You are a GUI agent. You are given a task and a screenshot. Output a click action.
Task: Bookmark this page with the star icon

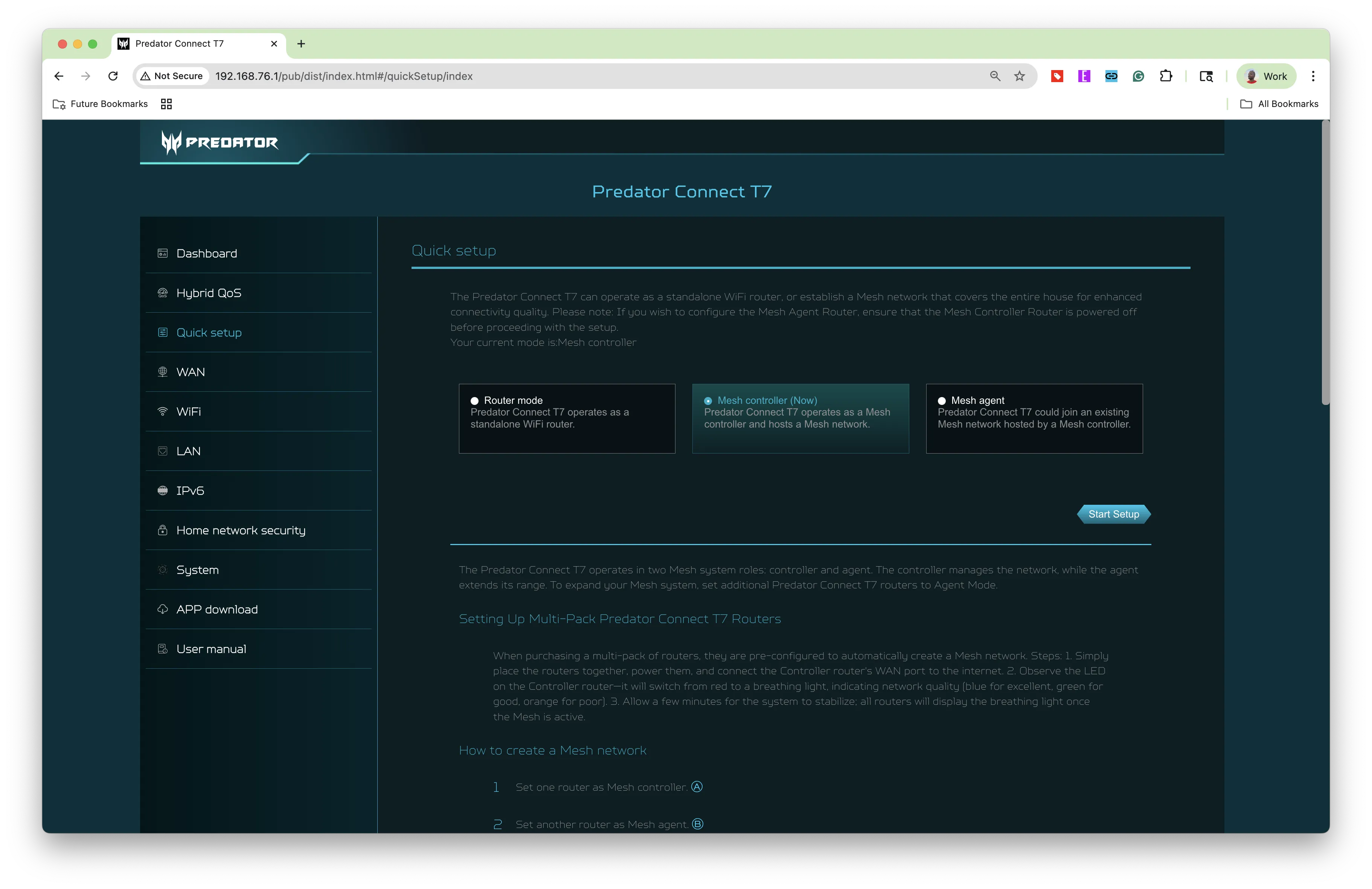click(1019, 76)
